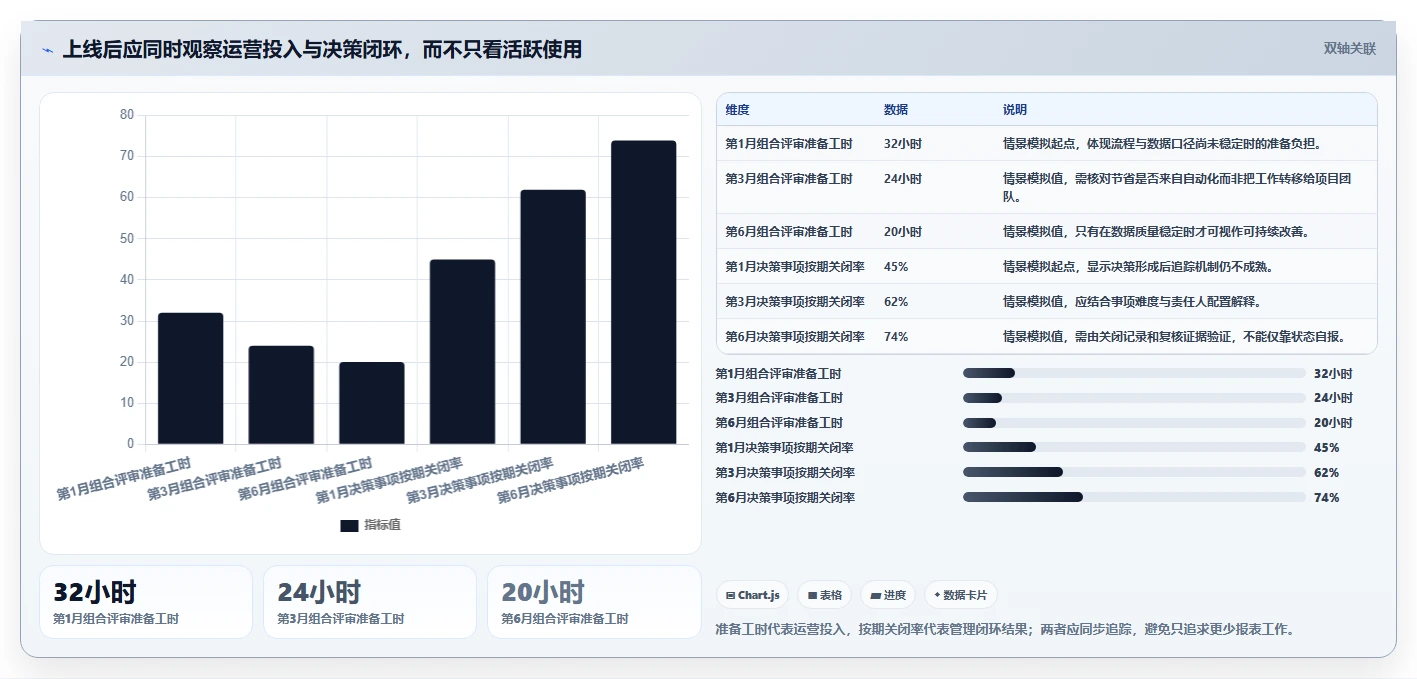Click the chart bar for 第6月组合评审准备工时
This screenshot has height=679, width=1417.
[372, 403]
